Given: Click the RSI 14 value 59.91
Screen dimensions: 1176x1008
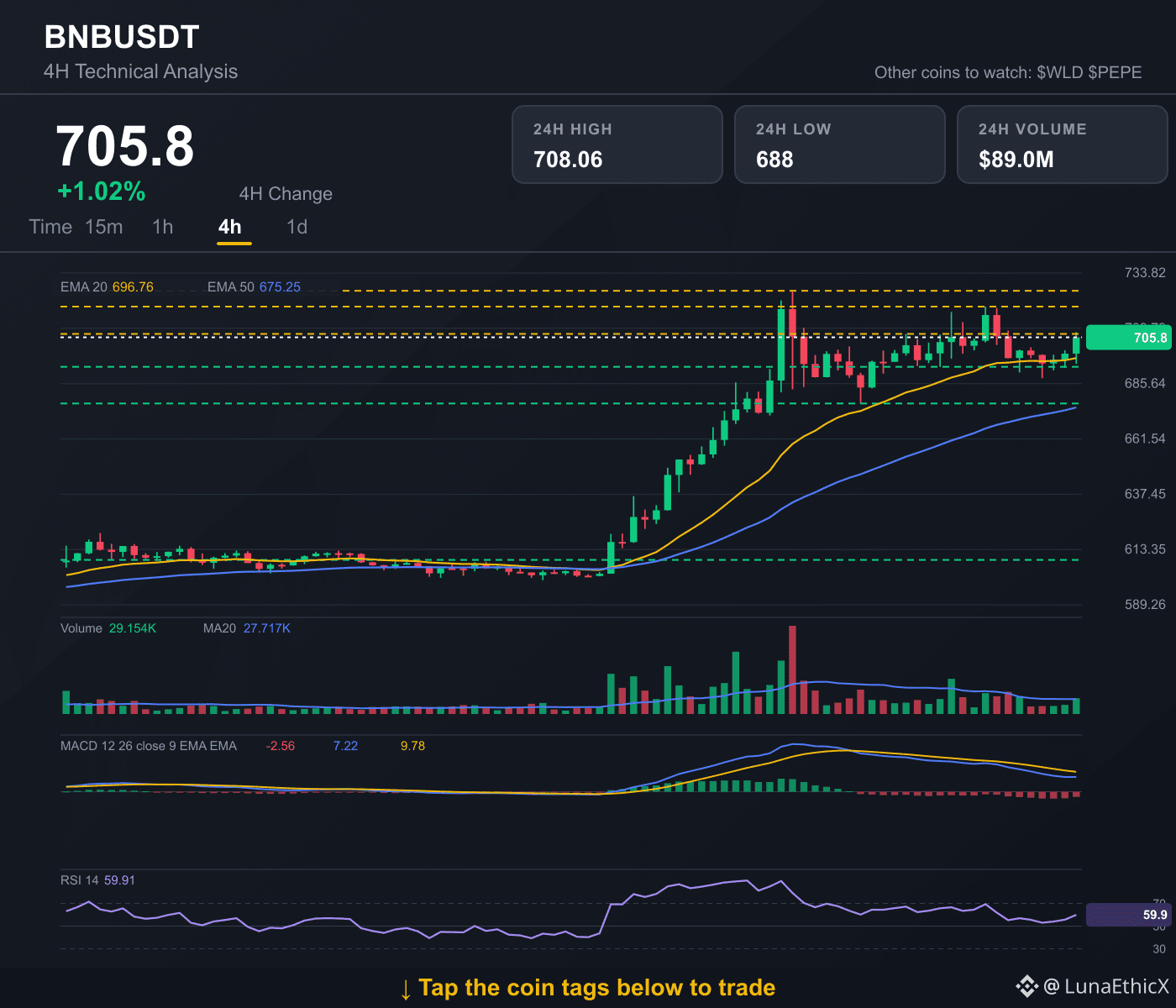Looking at the screenshot, I should [x=119, y=880].
